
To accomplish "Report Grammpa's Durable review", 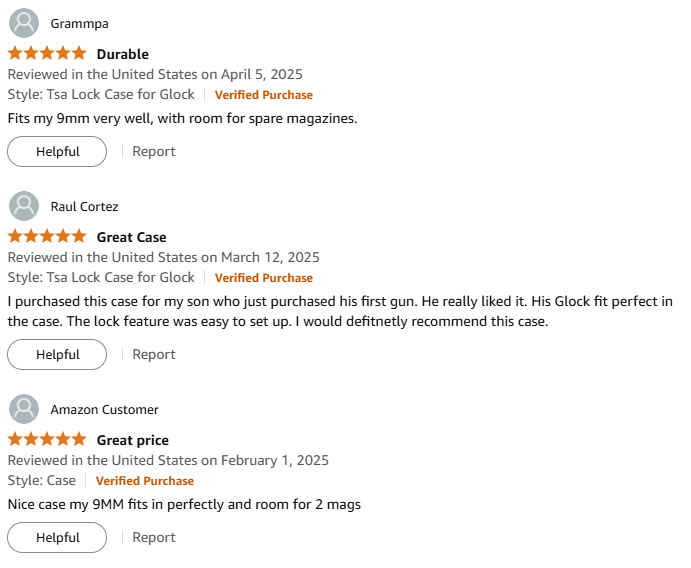I will [x=154, y=152].
